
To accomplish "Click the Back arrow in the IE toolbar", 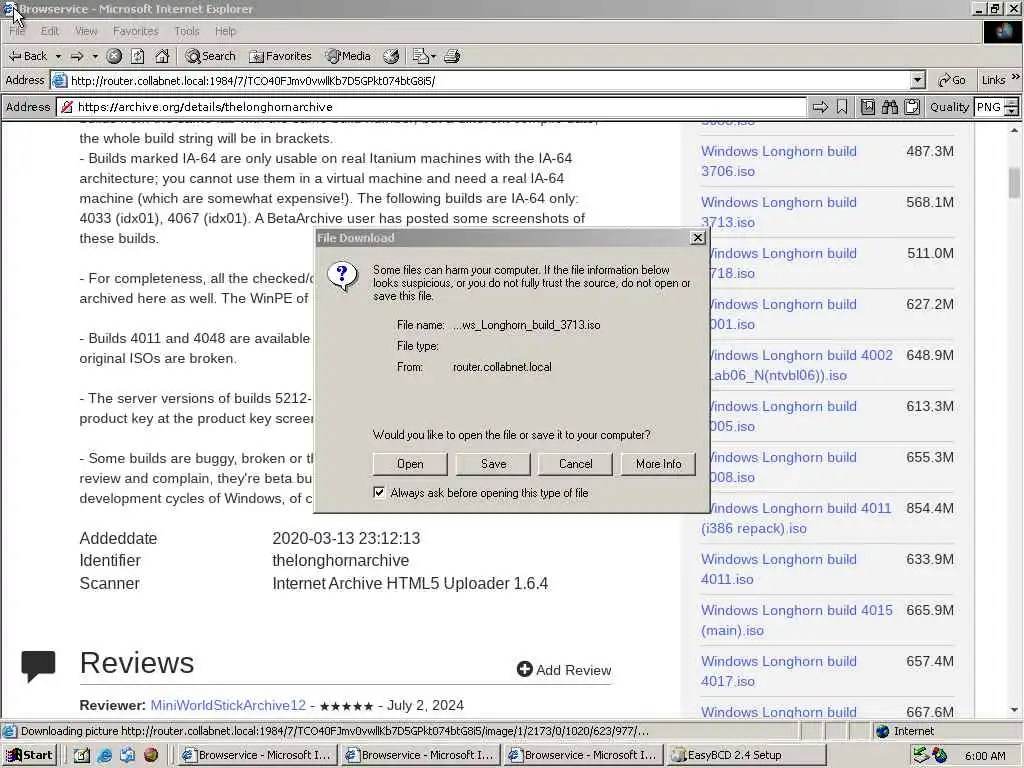I will [27, 56].
